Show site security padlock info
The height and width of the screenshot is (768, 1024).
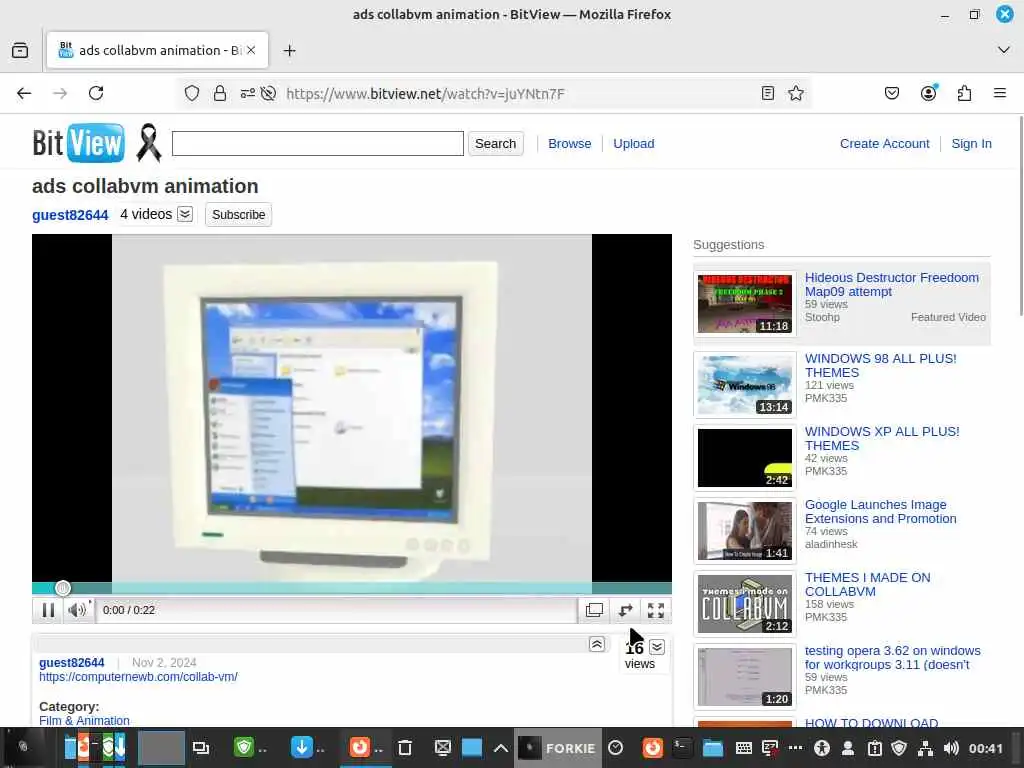click(x=220, y=93)
